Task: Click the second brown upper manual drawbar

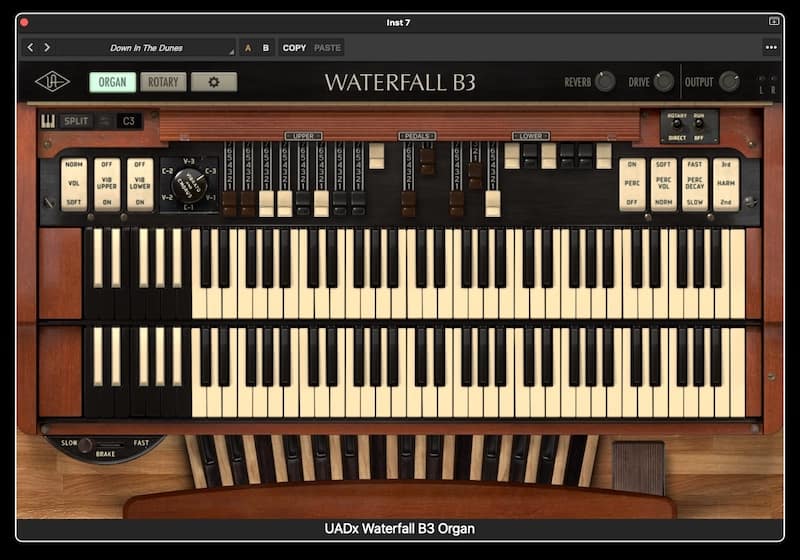Action: click(248, 203)
